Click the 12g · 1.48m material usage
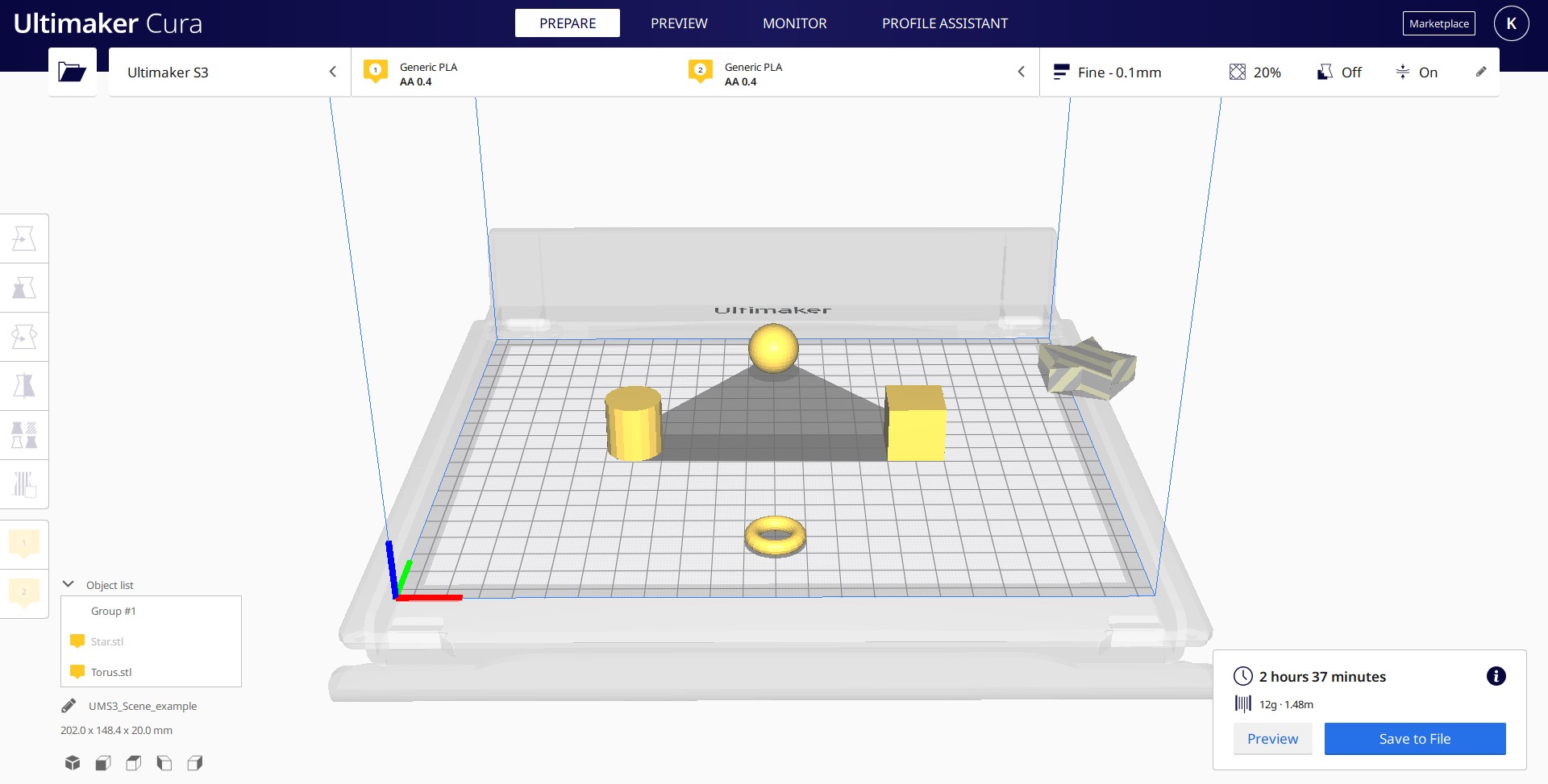Viewport: 1548px width, 784px height. click(x=1287, y=704)
